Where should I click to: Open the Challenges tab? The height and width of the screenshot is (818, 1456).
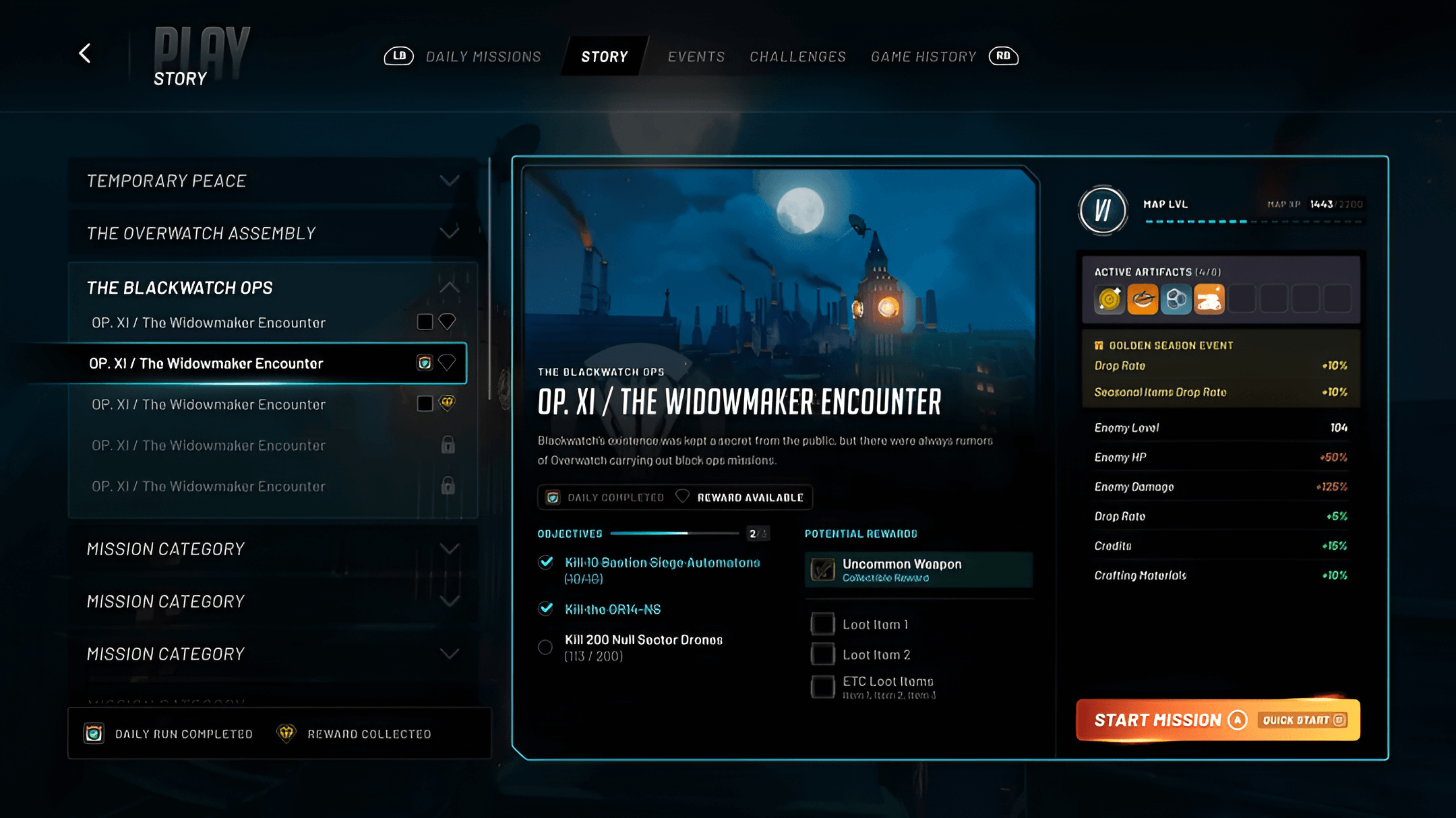797,57
